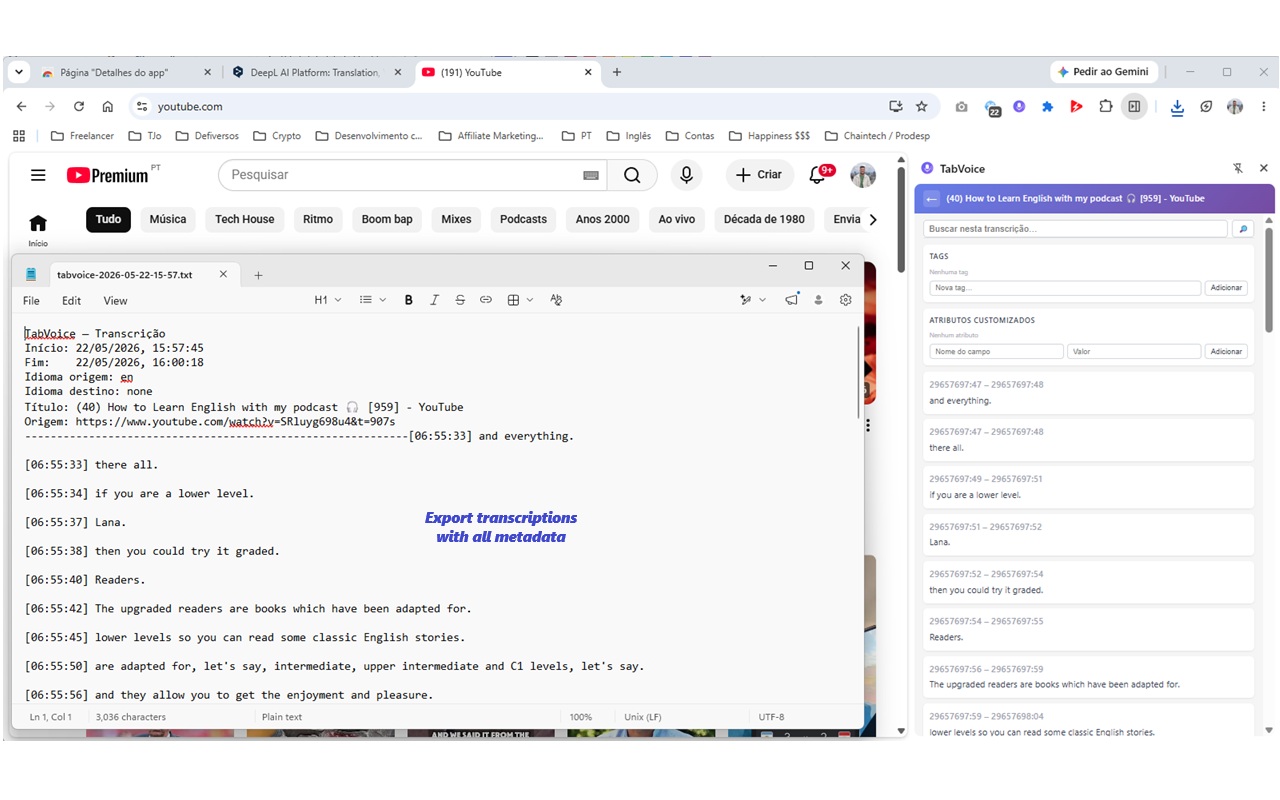Open Chrome downloads
This screenshot has height=800, width=1280.
[1177, 107]
